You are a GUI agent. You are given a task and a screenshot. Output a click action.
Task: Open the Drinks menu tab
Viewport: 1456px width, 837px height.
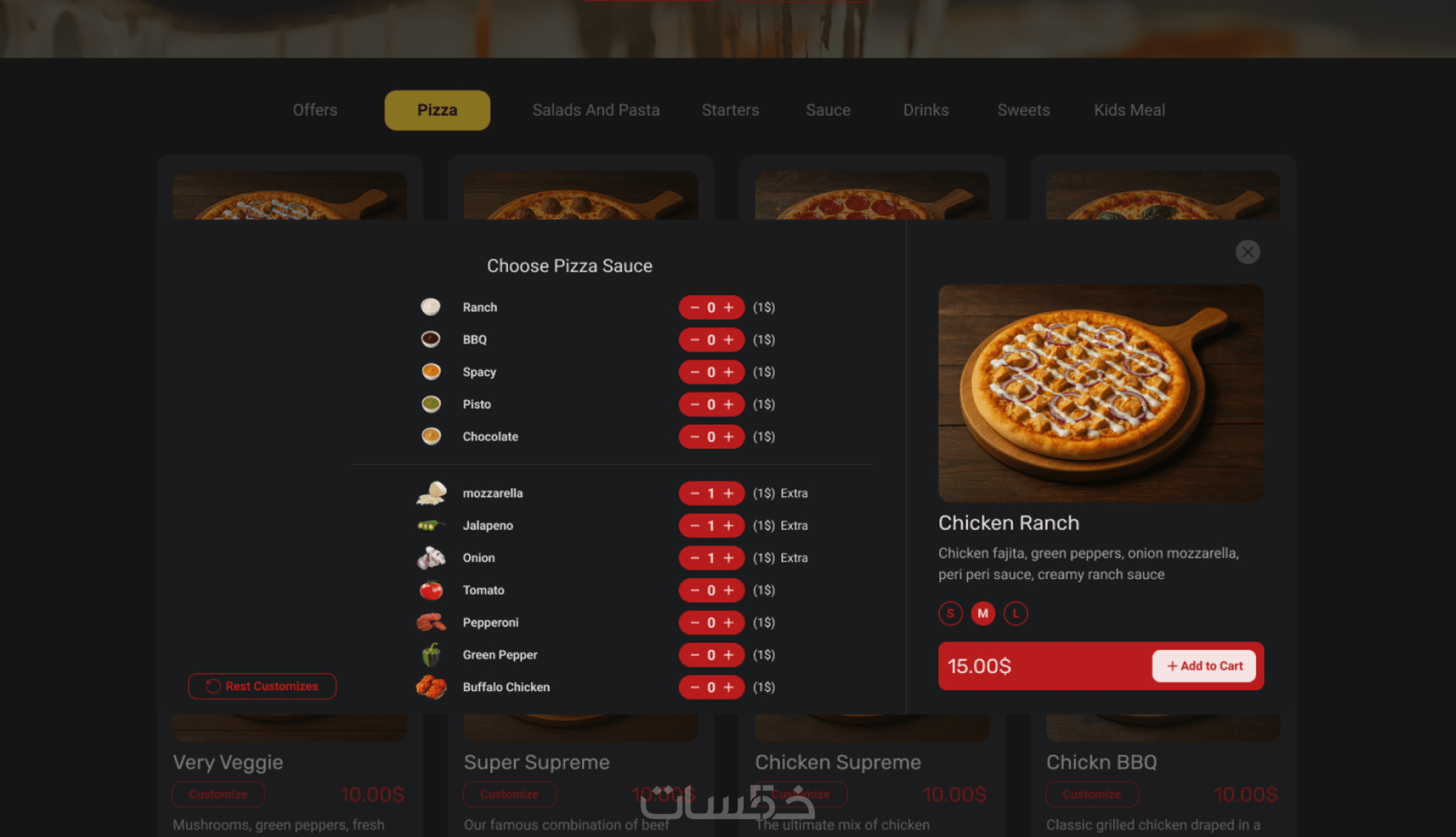[x=926, y=110]
